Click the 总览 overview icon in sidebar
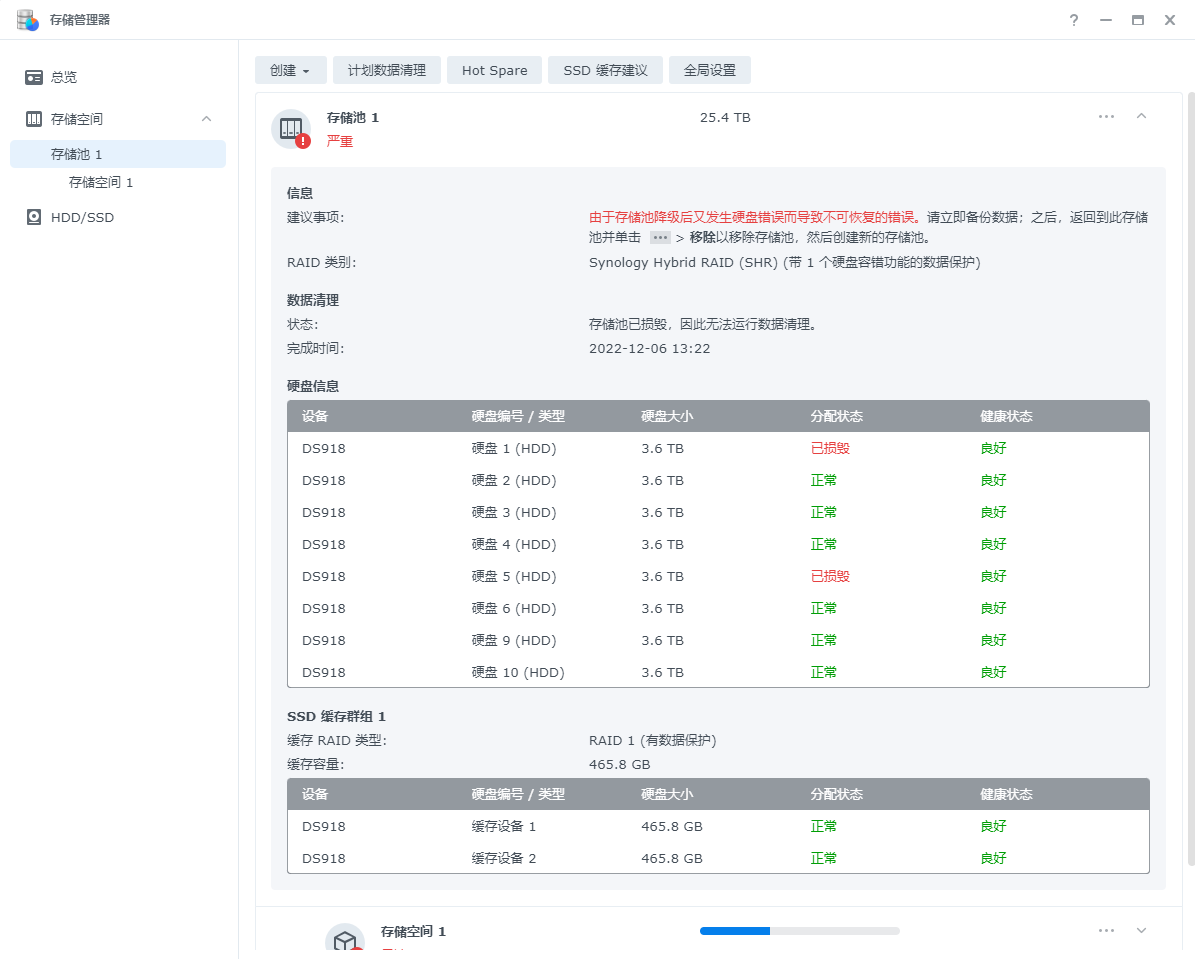 click(34, 77)
